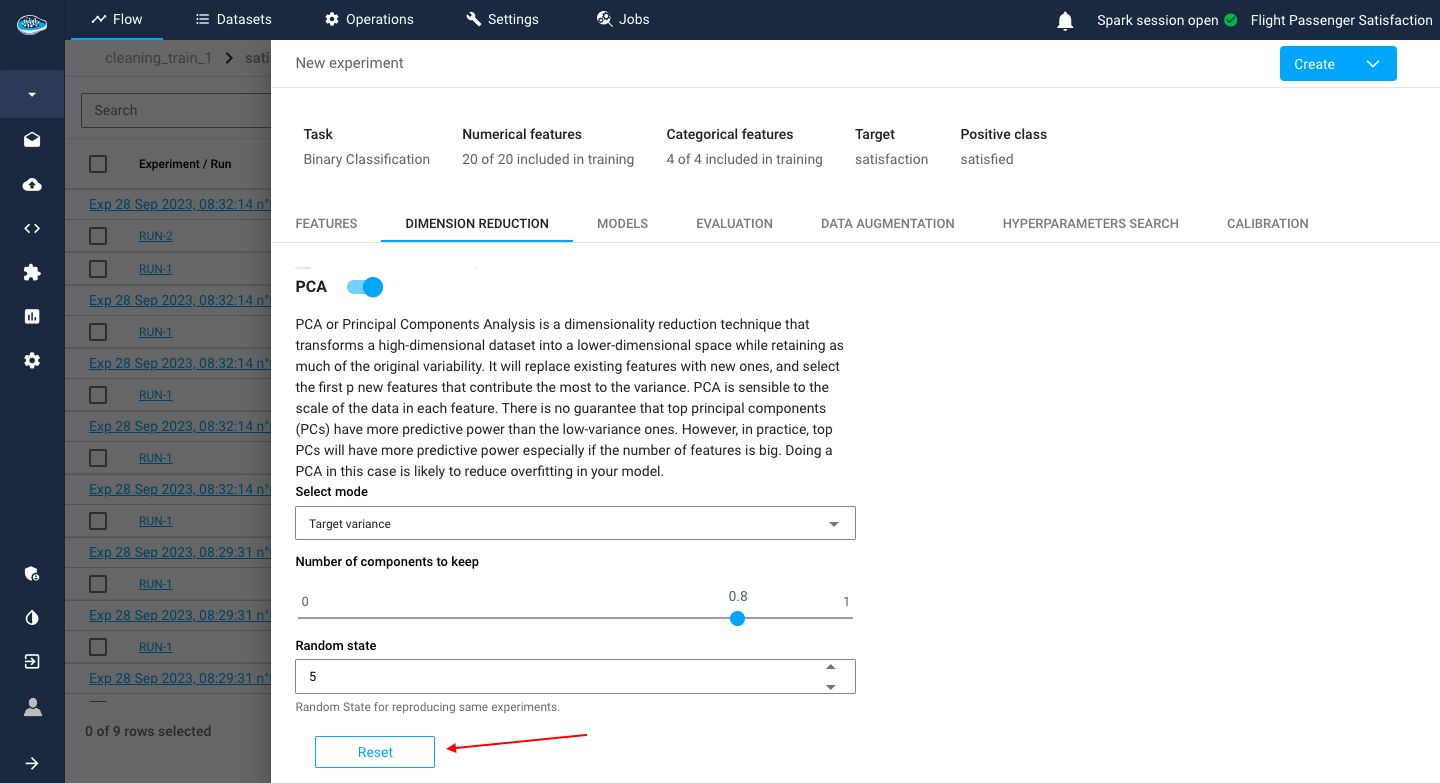Click the user profile icon in sidebar

32,707
